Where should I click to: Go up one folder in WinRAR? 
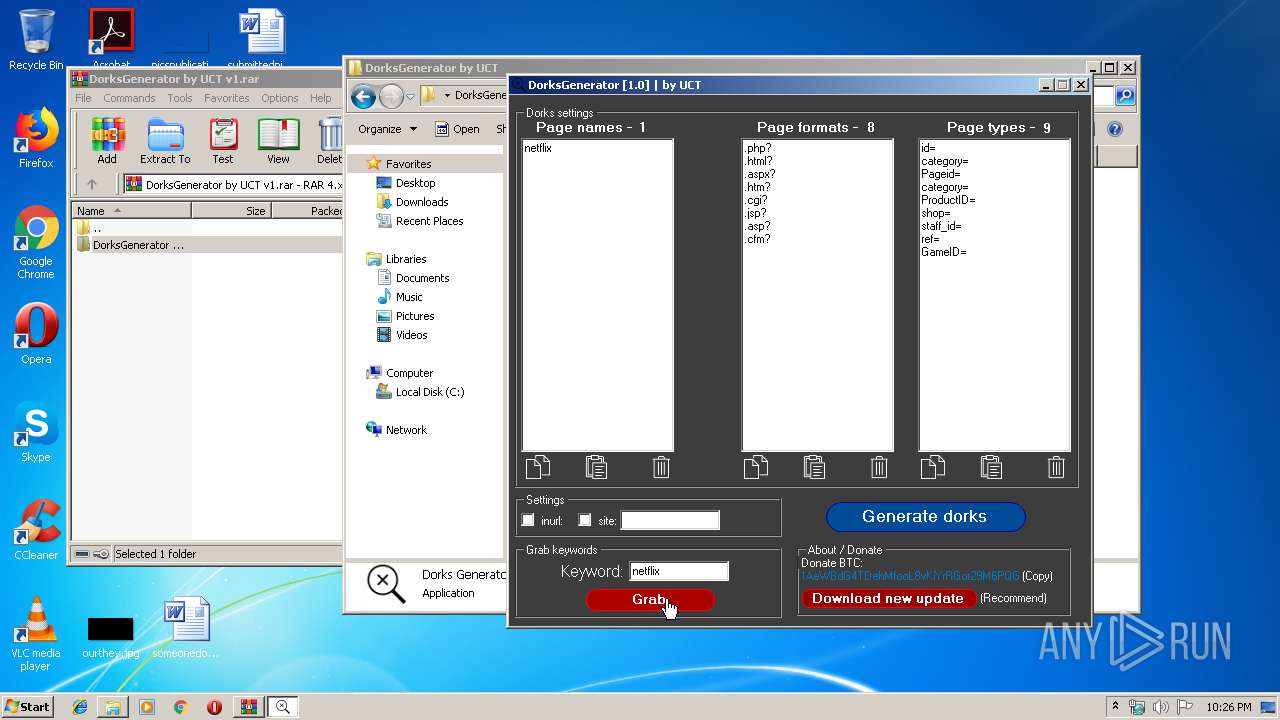point(92,184)
